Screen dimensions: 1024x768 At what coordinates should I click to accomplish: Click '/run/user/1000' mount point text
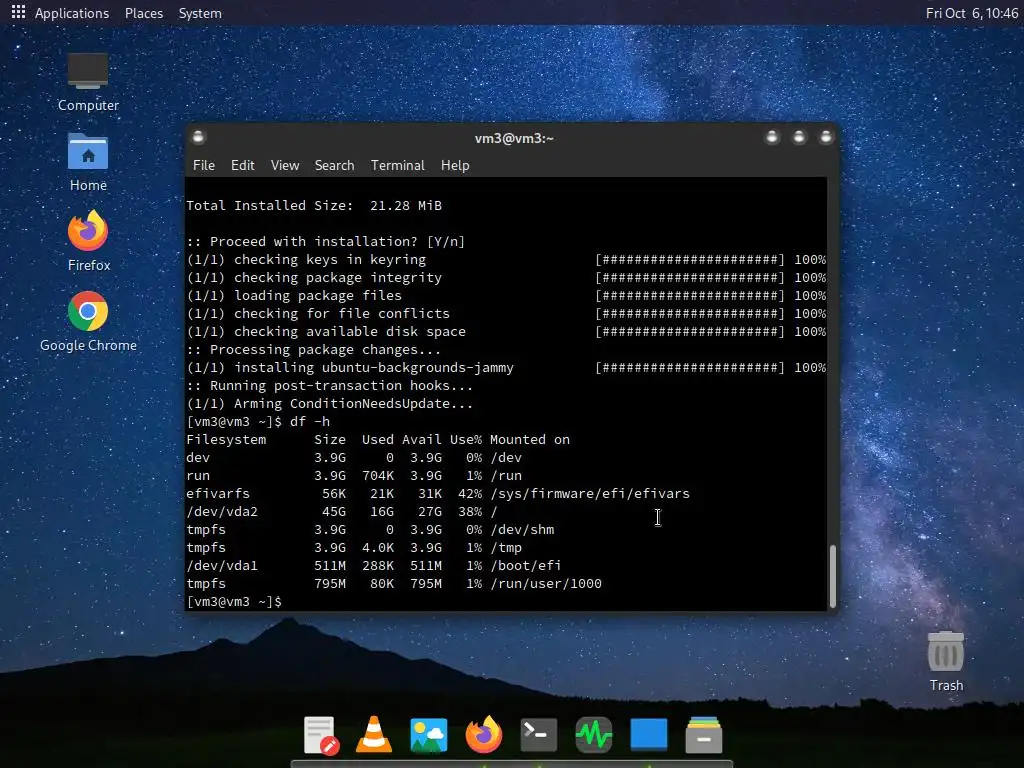(546, 584)
